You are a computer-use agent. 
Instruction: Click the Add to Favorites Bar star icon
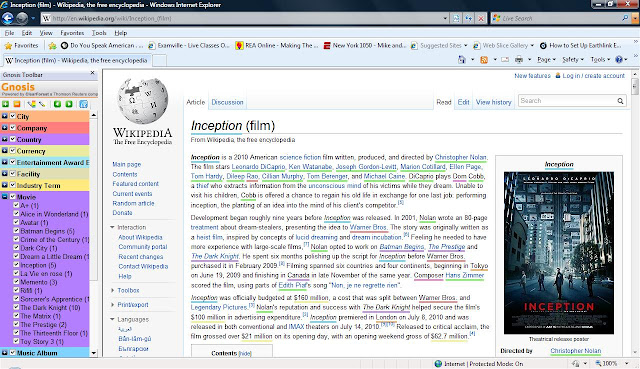click(x=52, y=46)
